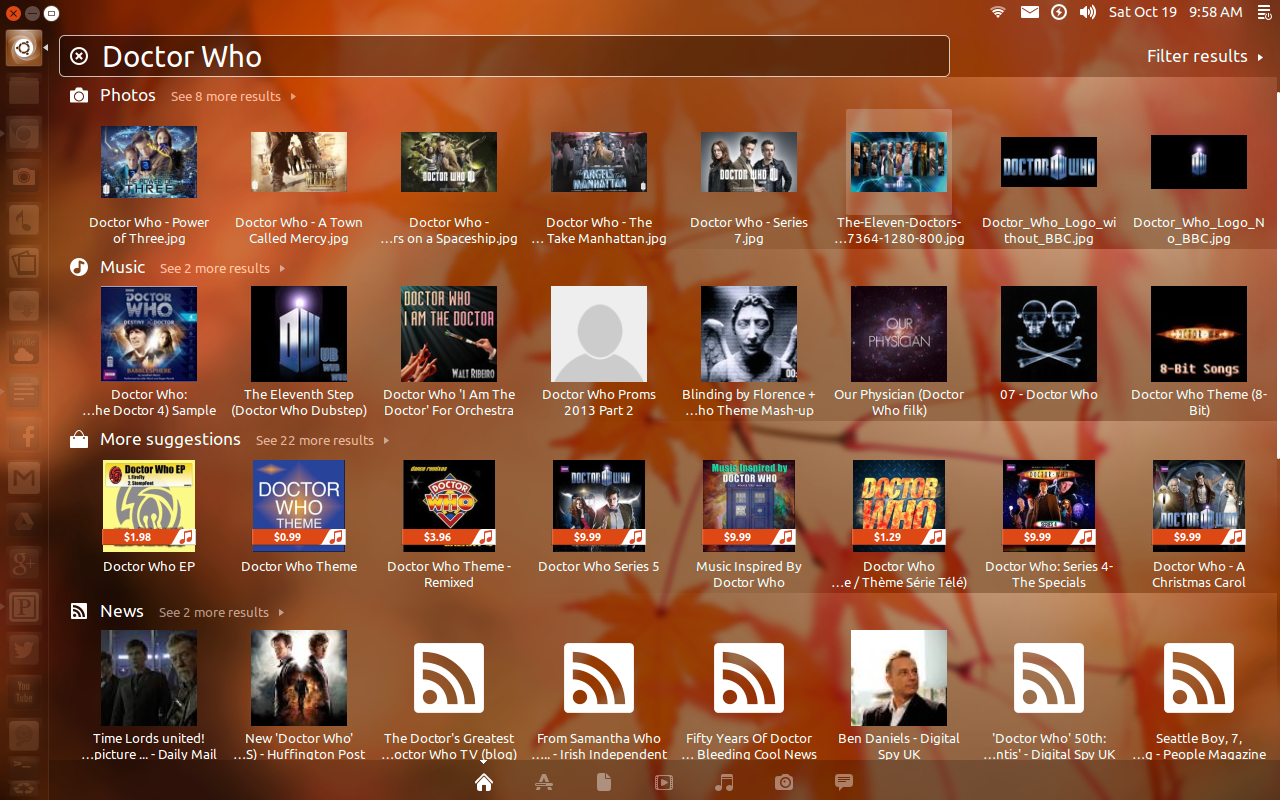Click the Photos category header
The height and width of the screenshot is (800, 1280).
128,95
